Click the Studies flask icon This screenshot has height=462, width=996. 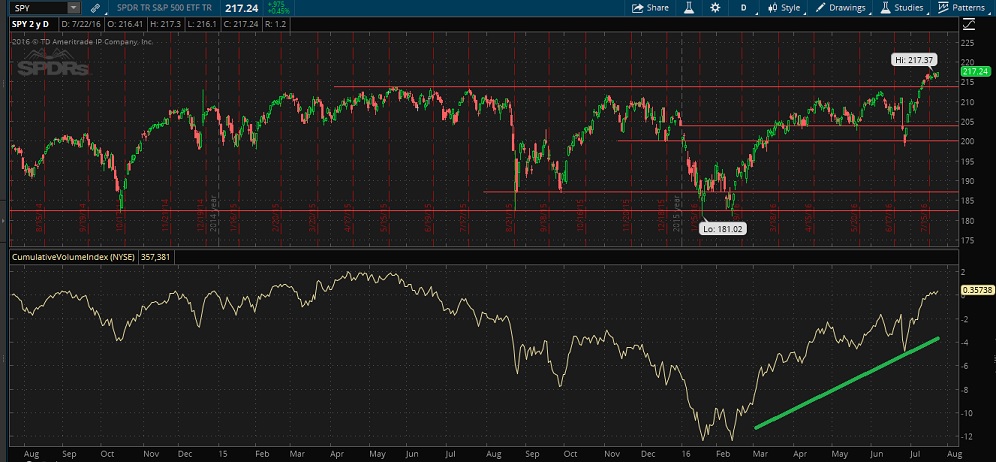(x=885, y=8)
